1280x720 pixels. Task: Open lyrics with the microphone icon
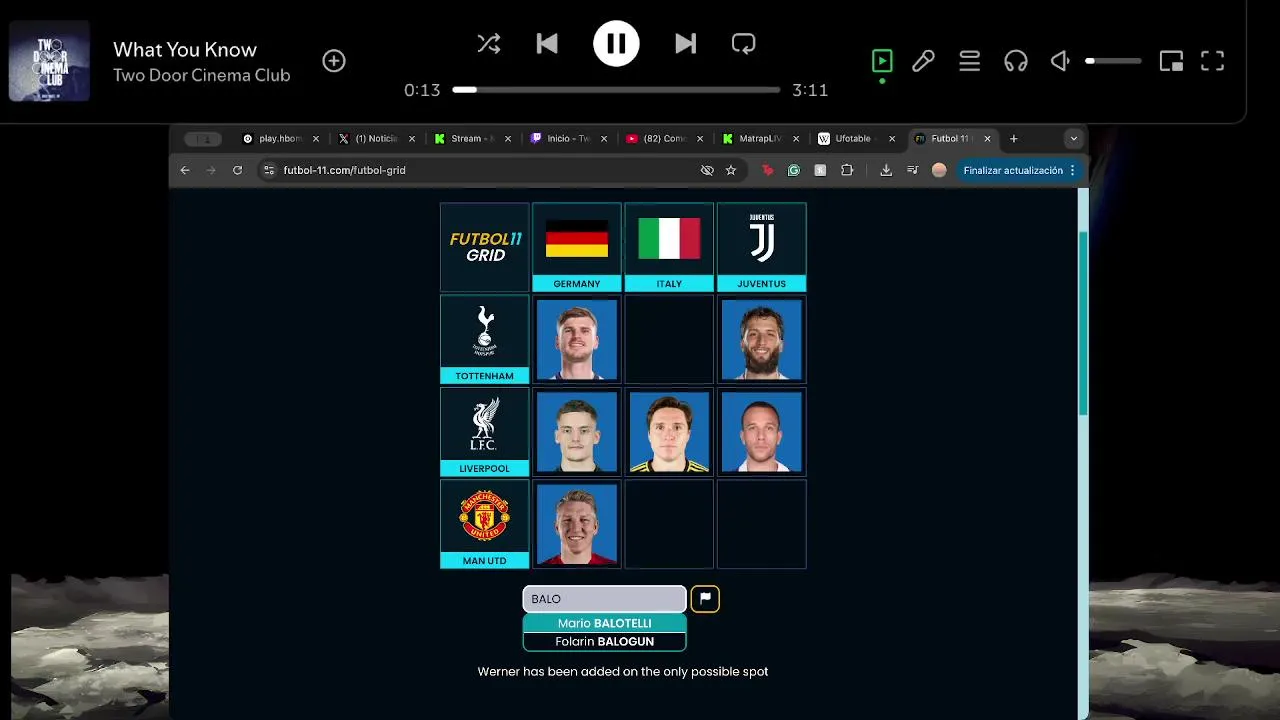923,61
